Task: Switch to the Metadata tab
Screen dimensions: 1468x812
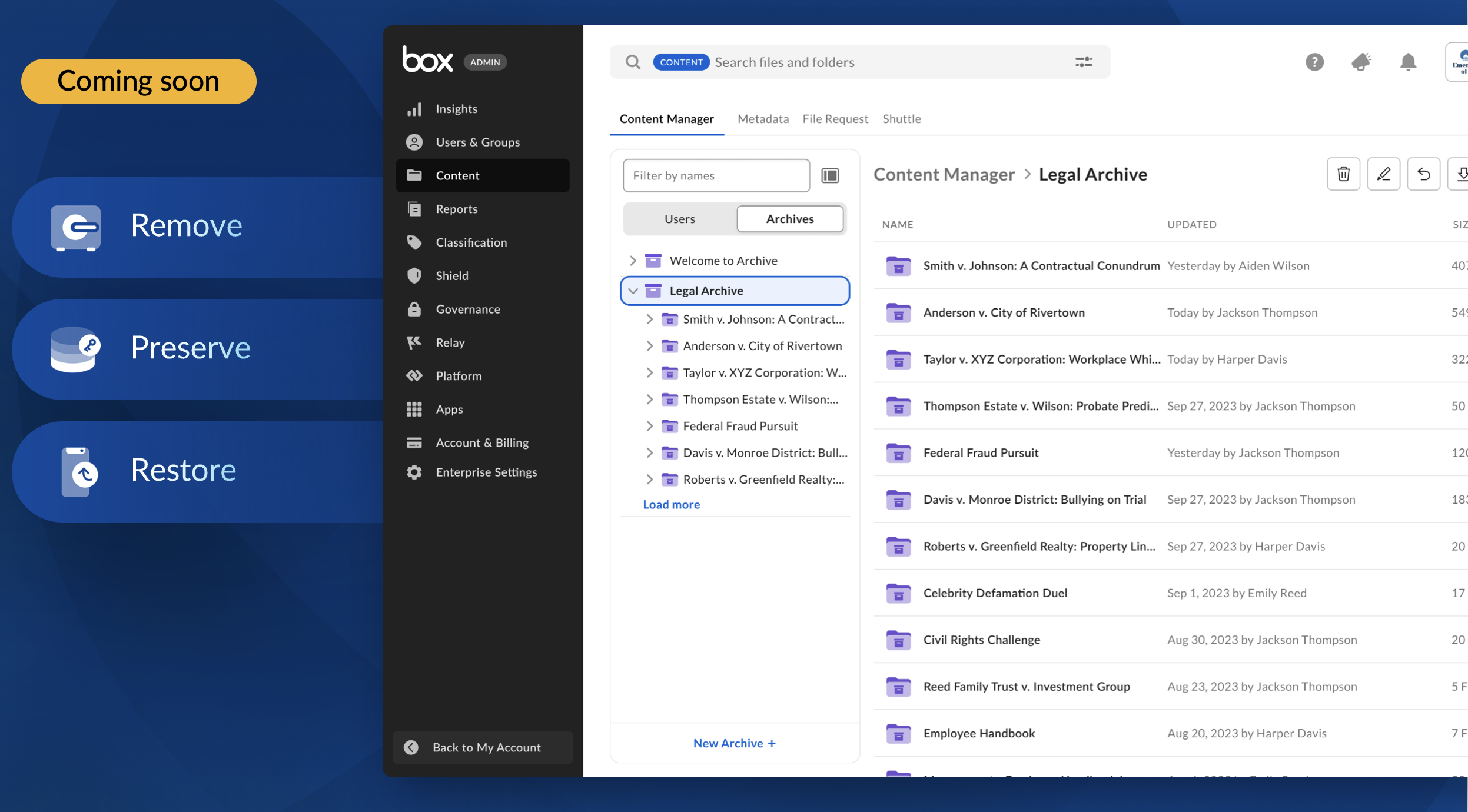Action: point(763,119)
